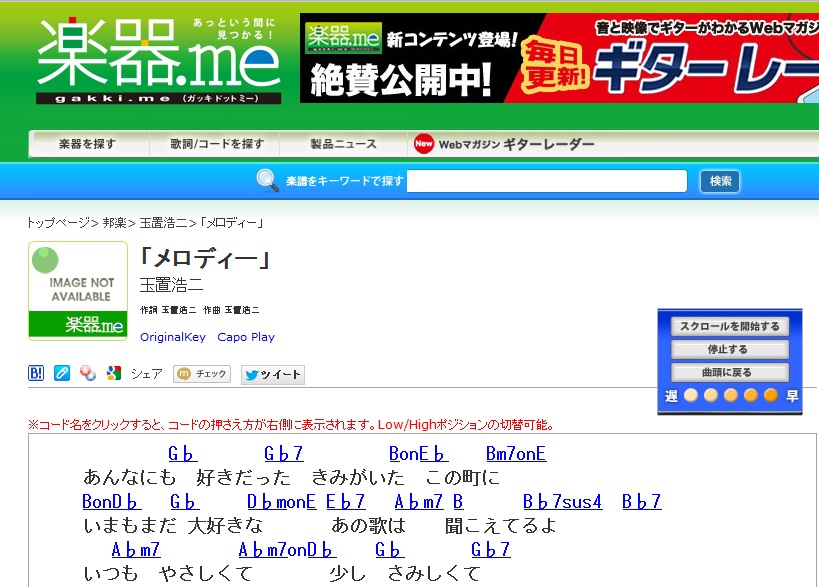Click the 停止する stop button
This screenshot has width=819, height=587.
[729, 350]
